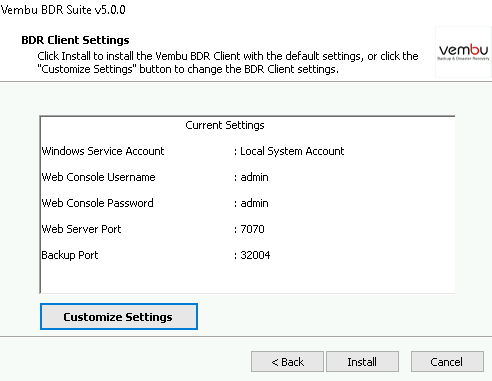Select the Web Console Password label
492x381 pixels.
(98, 203)
